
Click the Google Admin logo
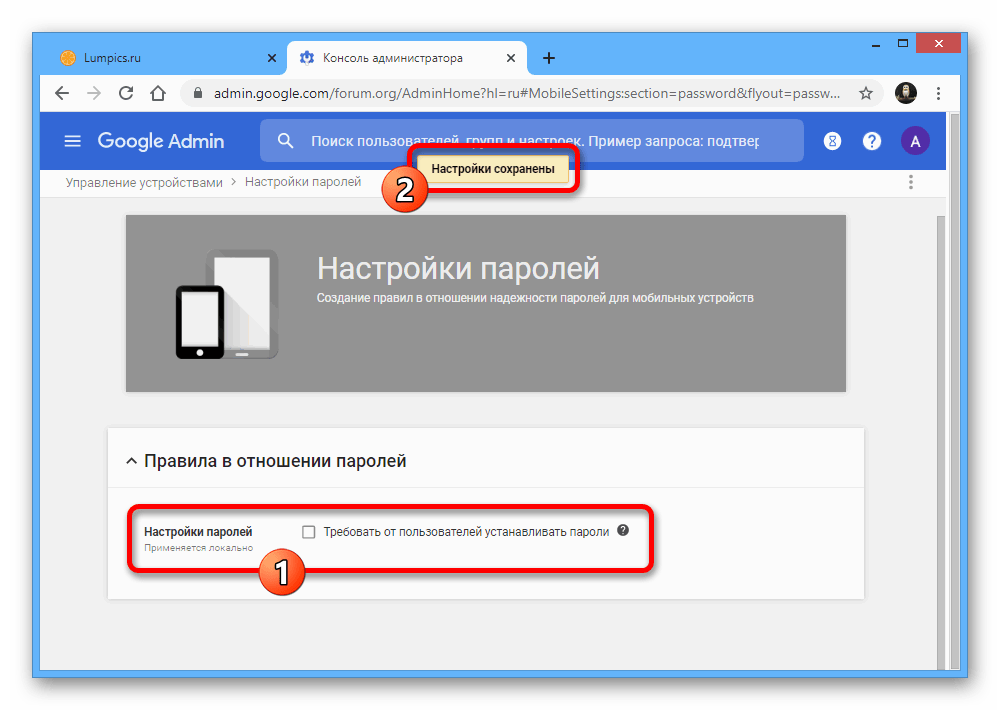click(161, 141)
